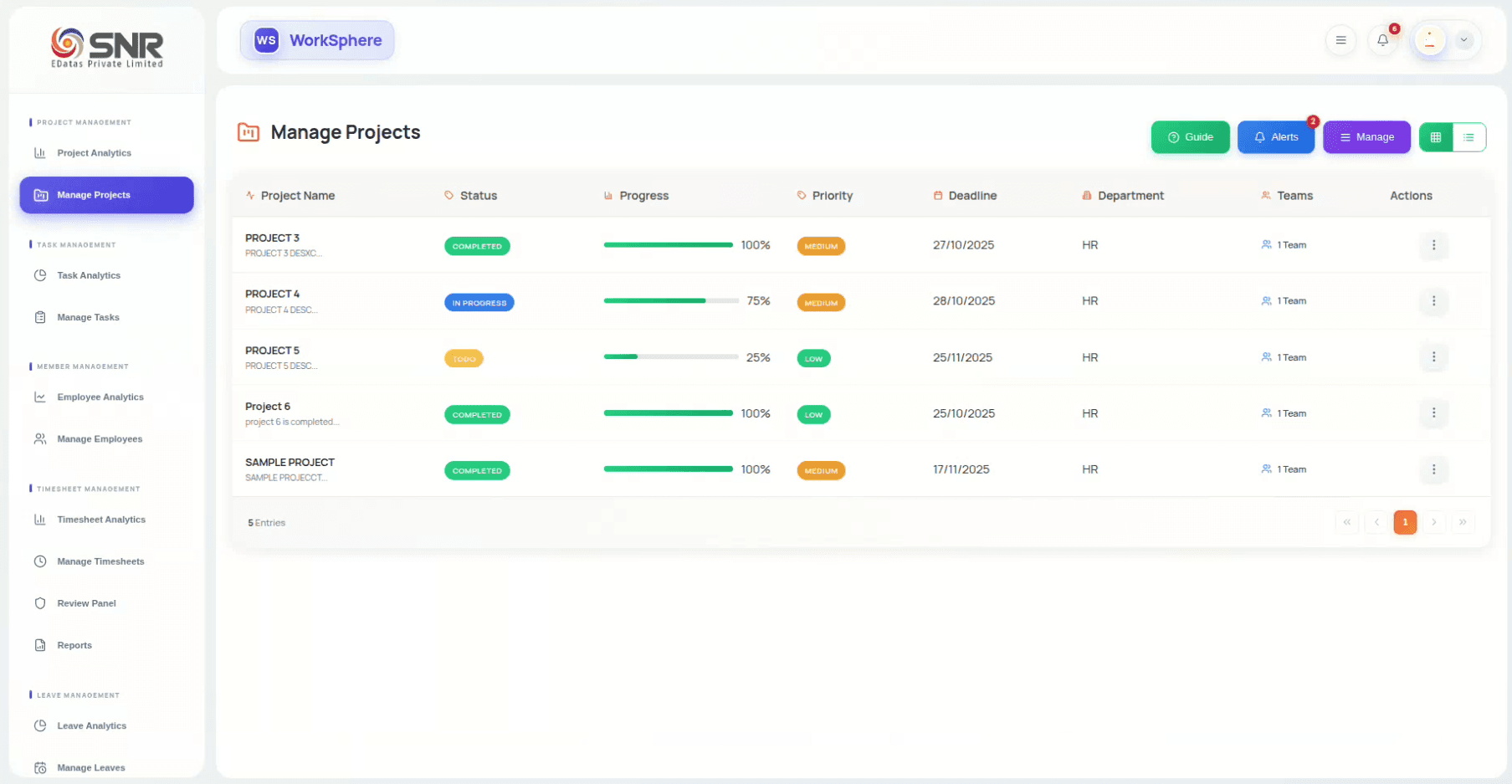Open Project Analytics in sidebar
The height and width of the screenshot is (784, 1512).
coord(94,153)
